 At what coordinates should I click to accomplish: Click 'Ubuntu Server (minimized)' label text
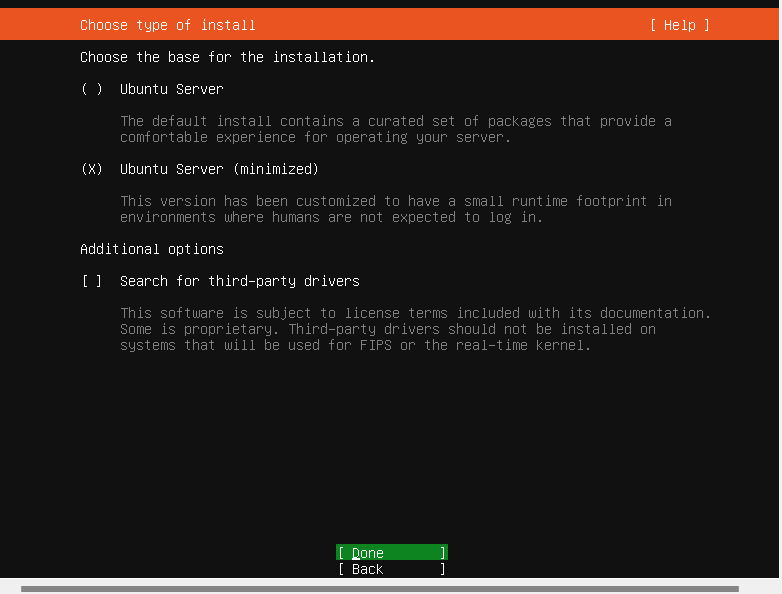coord(219,169)
